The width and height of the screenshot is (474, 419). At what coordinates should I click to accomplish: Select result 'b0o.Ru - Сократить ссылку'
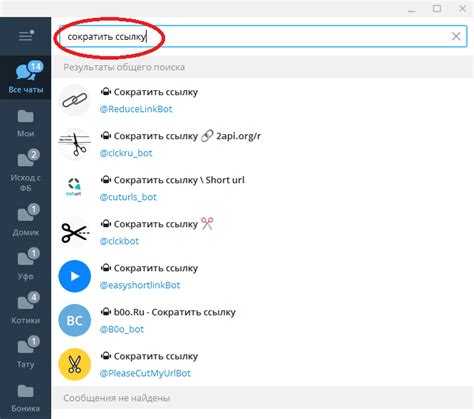point(263,320)
